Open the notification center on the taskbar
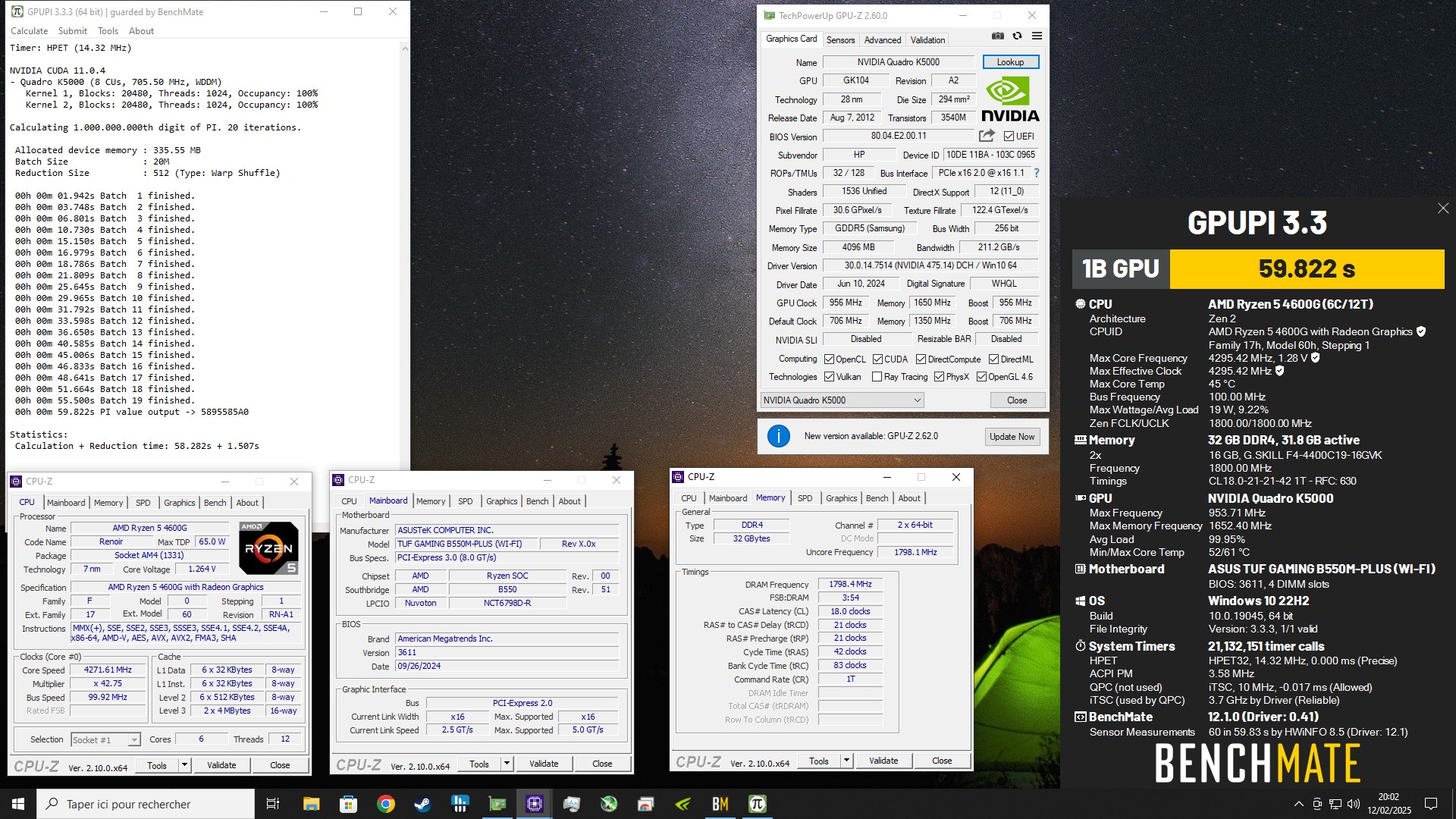 (1431, 804)
